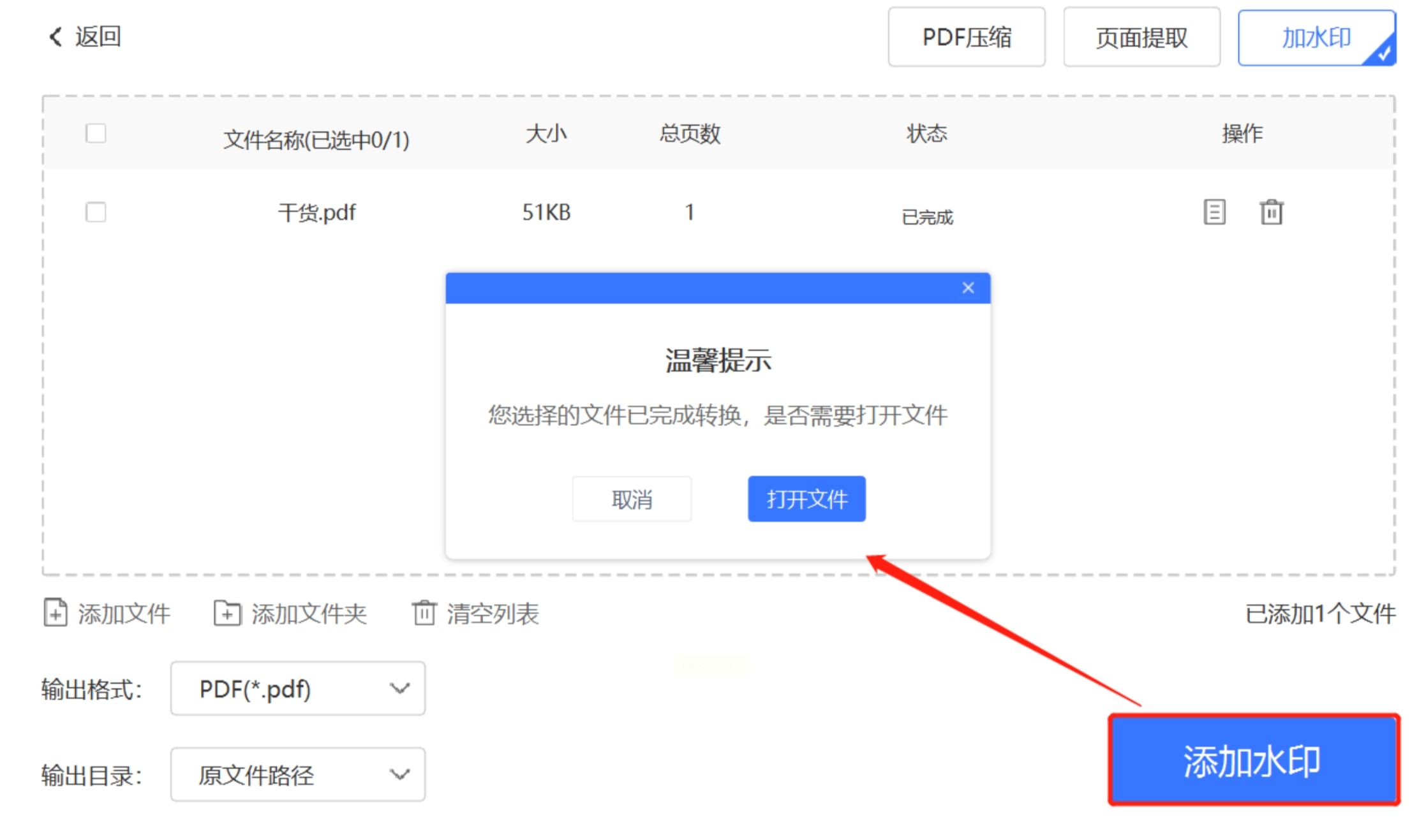The height and width of the screenshot is (840, 1426).
Task: Switch to the 页面提取 tab
Action: (x=1141, y=38)
